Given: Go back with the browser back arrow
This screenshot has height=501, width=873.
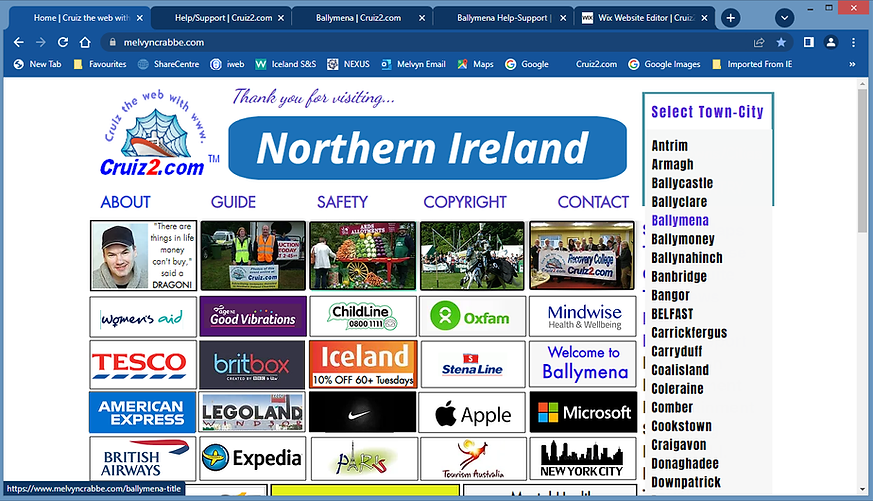Looking at the screenshot, I should coord(18,42).
